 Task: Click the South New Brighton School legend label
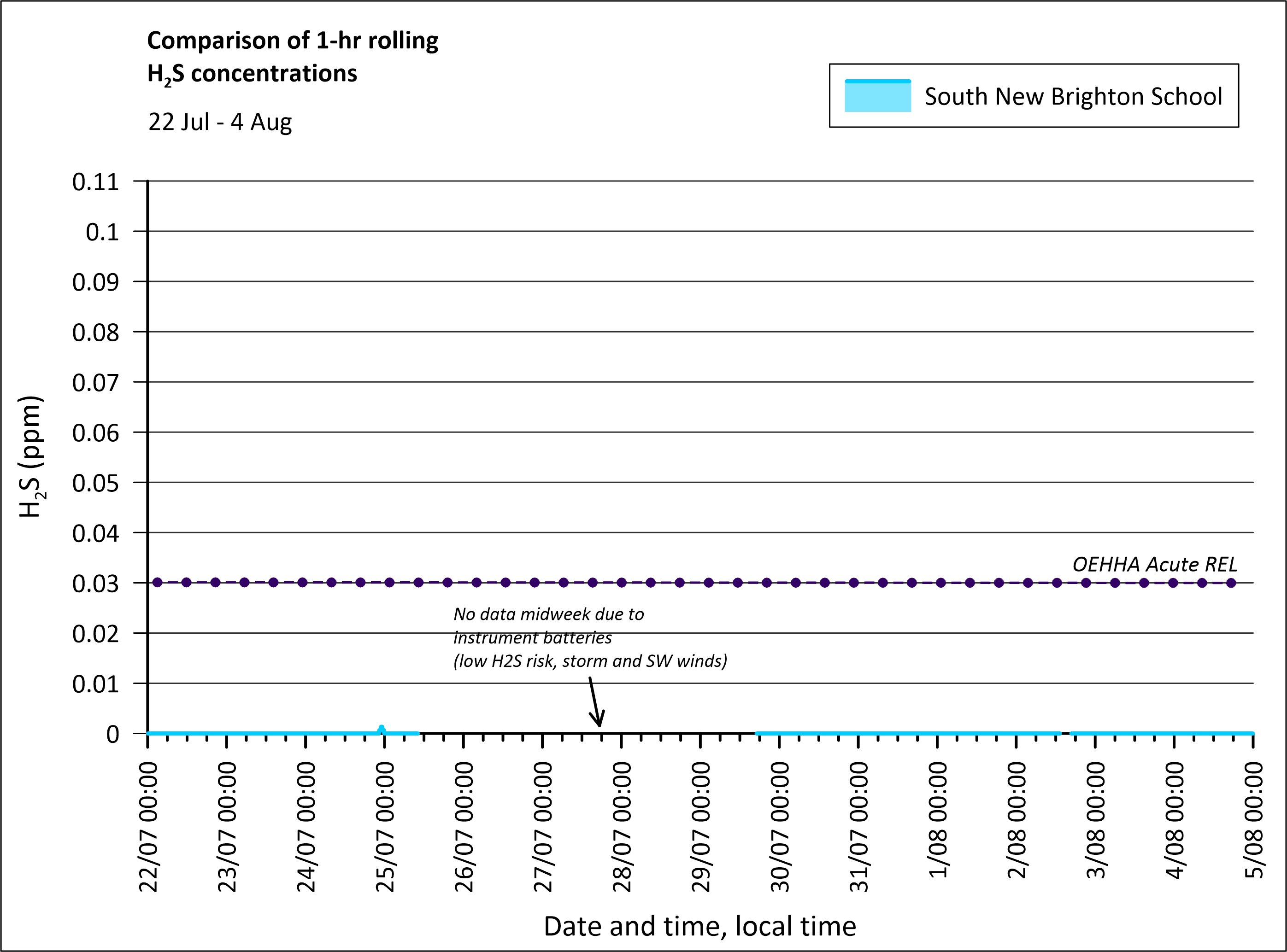click(1073, 96)
